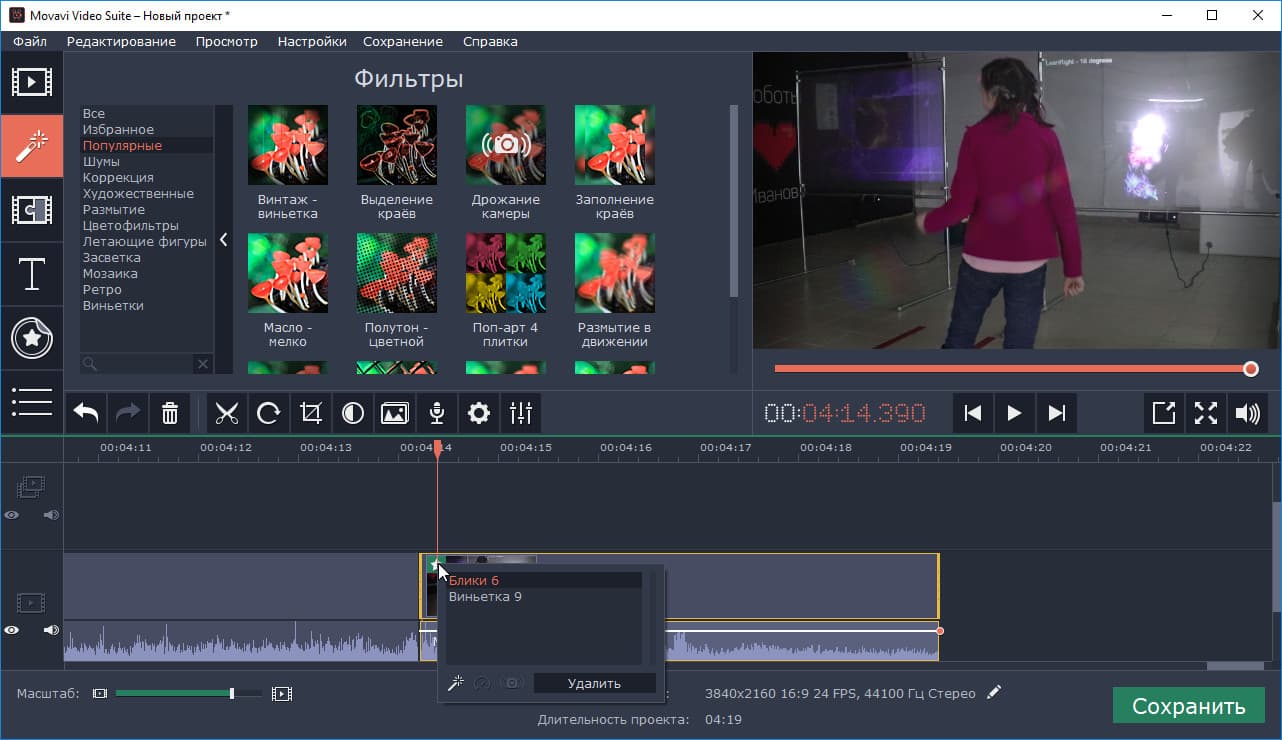
Task: Select the Crop tool in toolbar
Action: point(311,412)
